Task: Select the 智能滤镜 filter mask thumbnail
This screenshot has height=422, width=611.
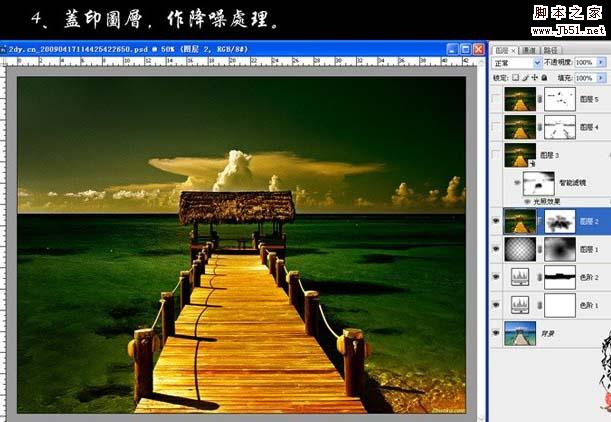Action: click(539, 183)
